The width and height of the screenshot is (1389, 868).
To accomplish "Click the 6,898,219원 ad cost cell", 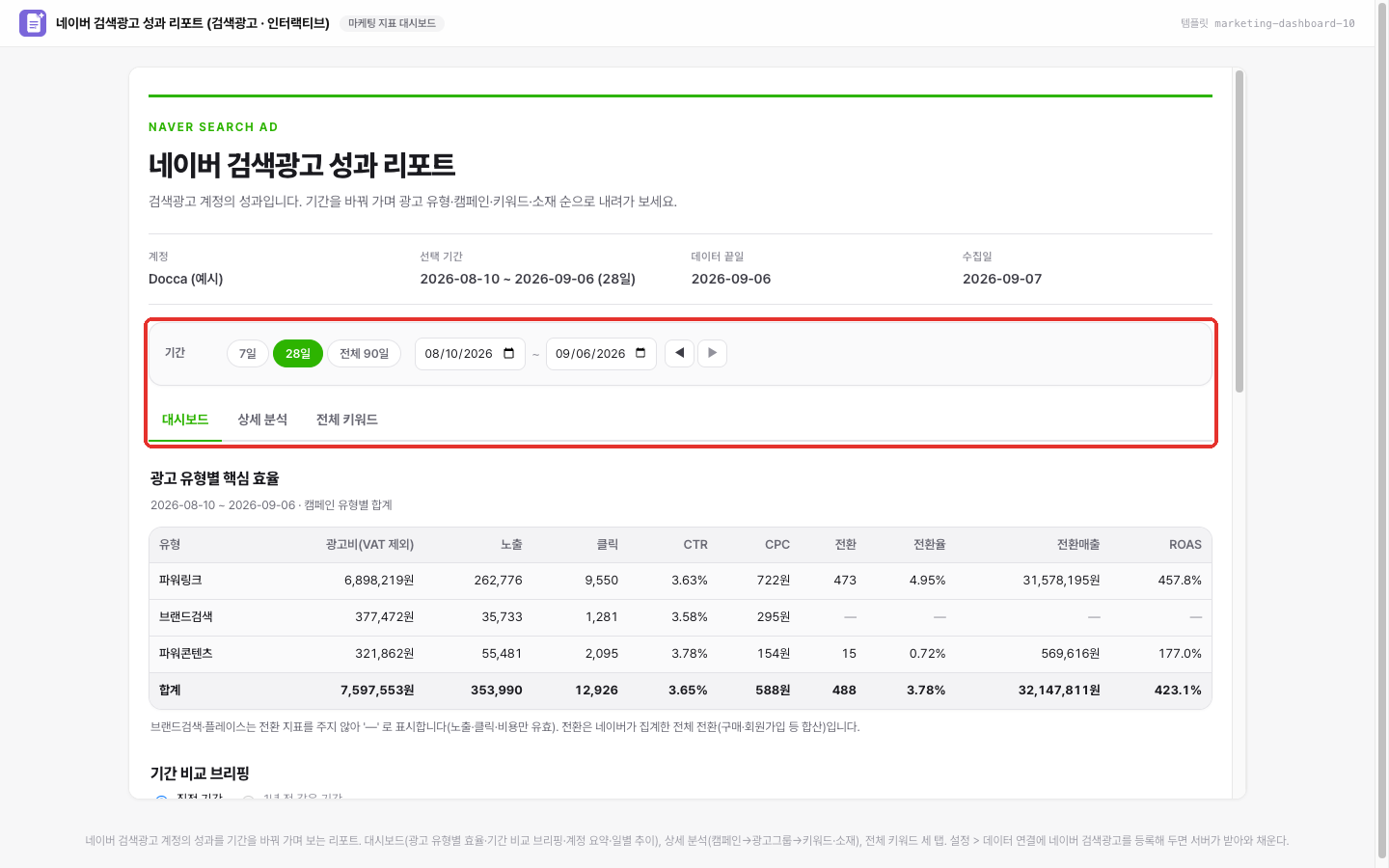I will point(379,581).
